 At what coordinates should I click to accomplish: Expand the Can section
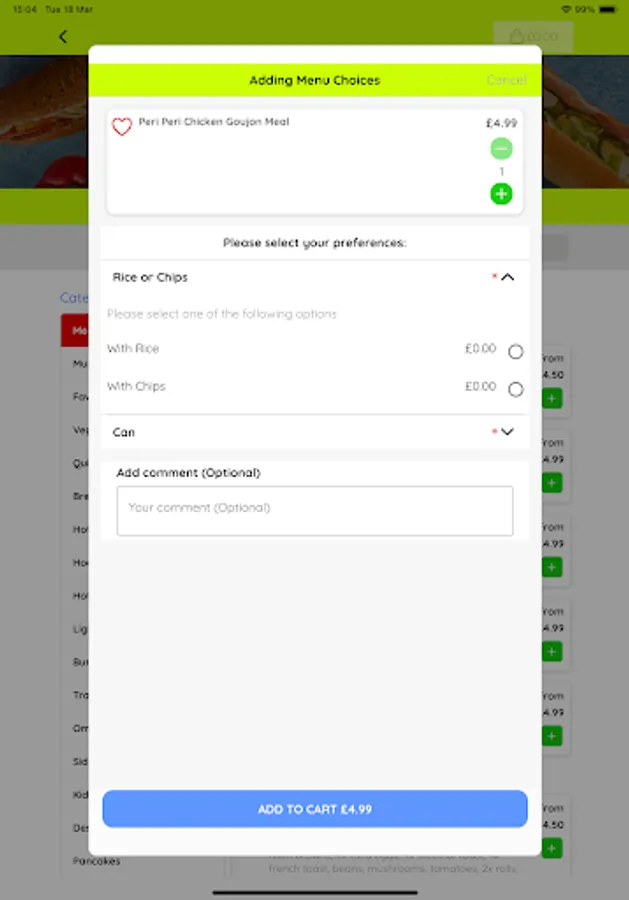(508, 431)
